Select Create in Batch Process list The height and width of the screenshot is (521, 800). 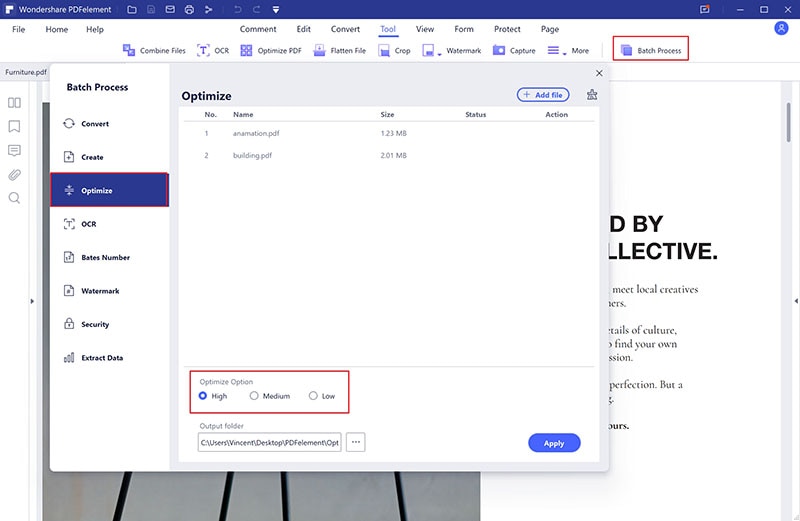pos(110,157)
